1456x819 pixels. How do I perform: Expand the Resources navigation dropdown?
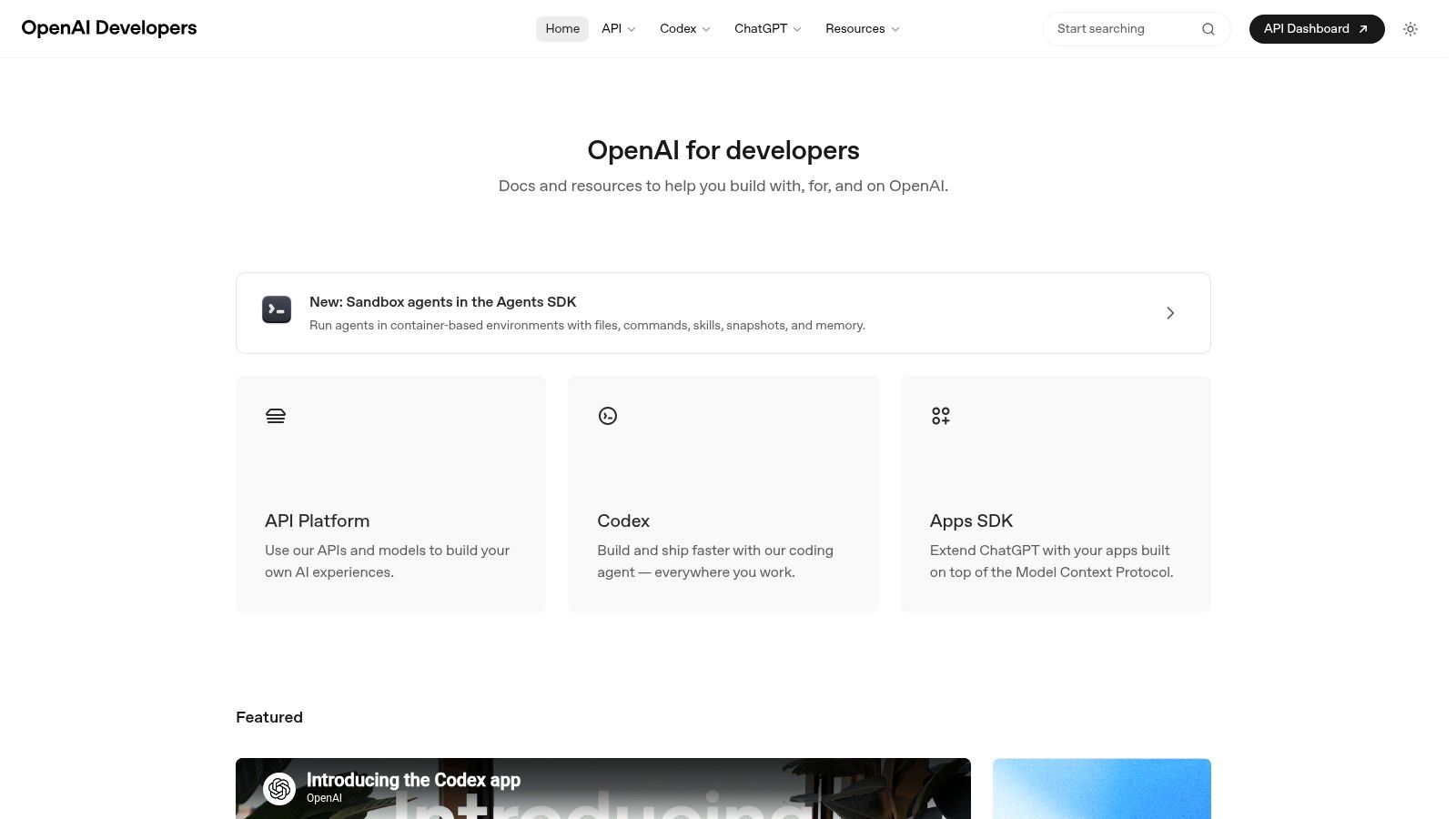point(863,29)
